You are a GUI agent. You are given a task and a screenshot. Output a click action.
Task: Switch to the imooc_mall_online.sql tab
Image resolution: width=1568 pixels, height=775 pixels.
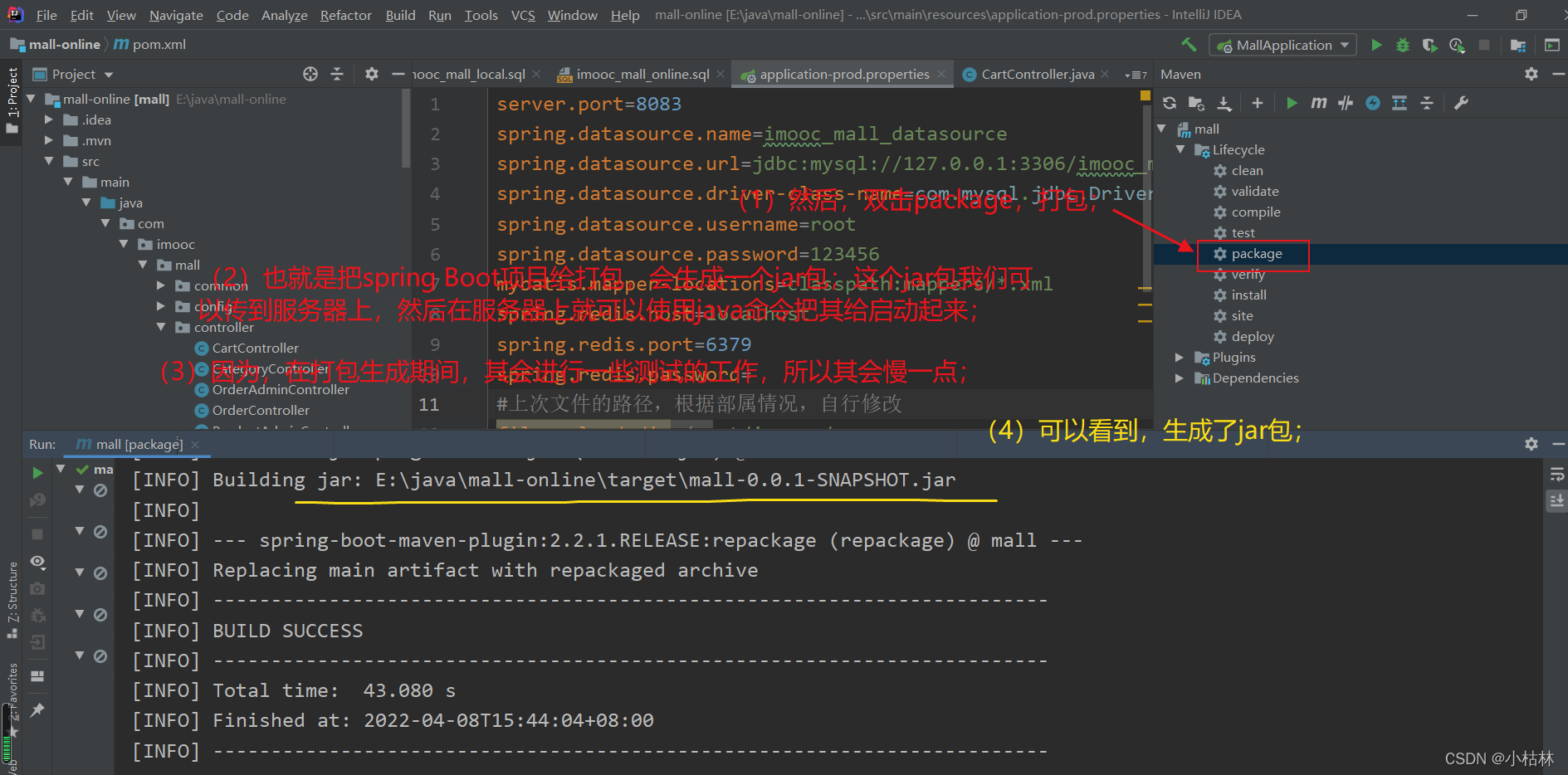642,75
